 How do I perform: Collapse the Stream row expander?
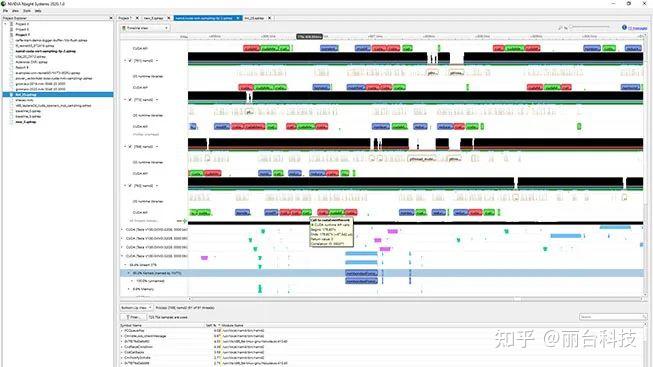pos(125,265)
